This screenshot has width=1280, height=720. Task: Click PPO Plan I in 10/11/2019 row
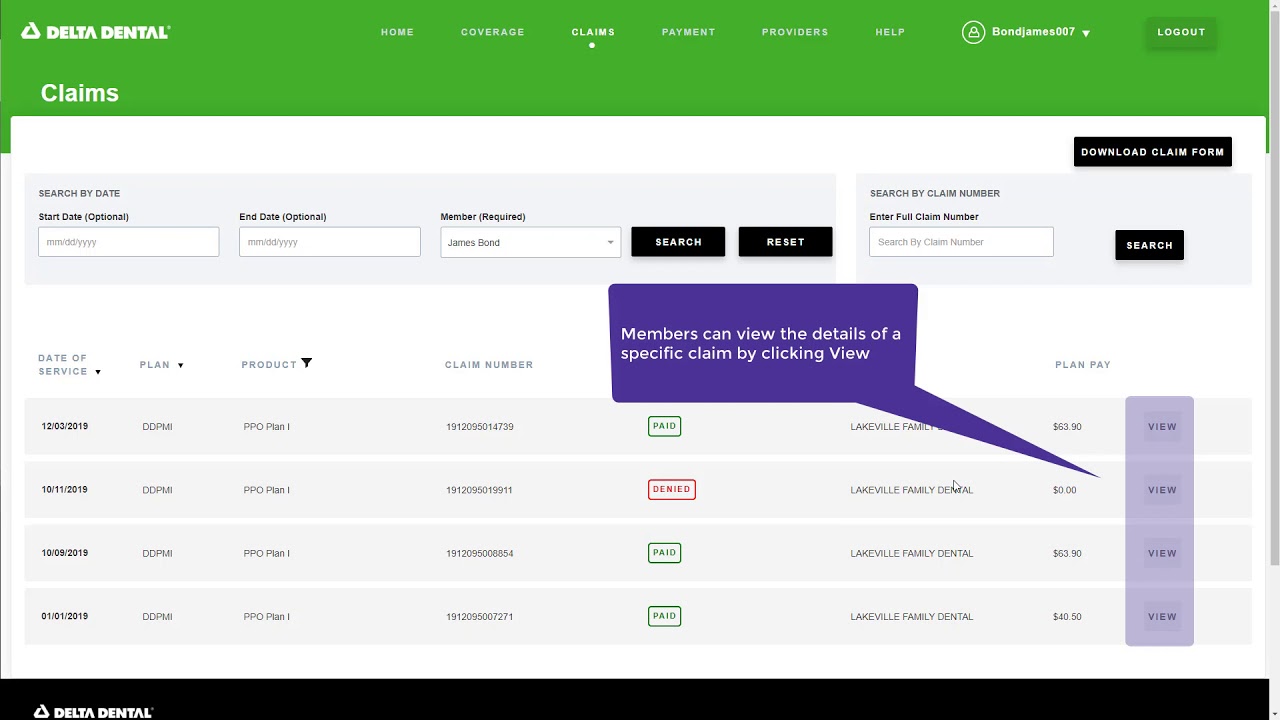point(267,490)
